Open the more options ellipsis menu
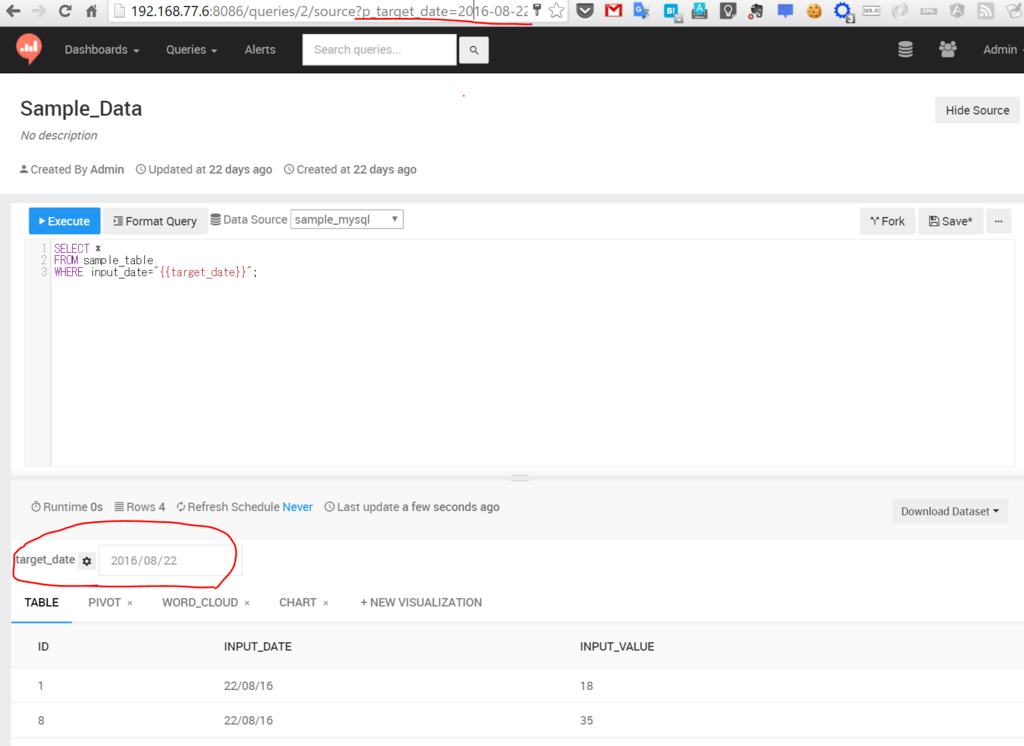 tap(999, 221)
